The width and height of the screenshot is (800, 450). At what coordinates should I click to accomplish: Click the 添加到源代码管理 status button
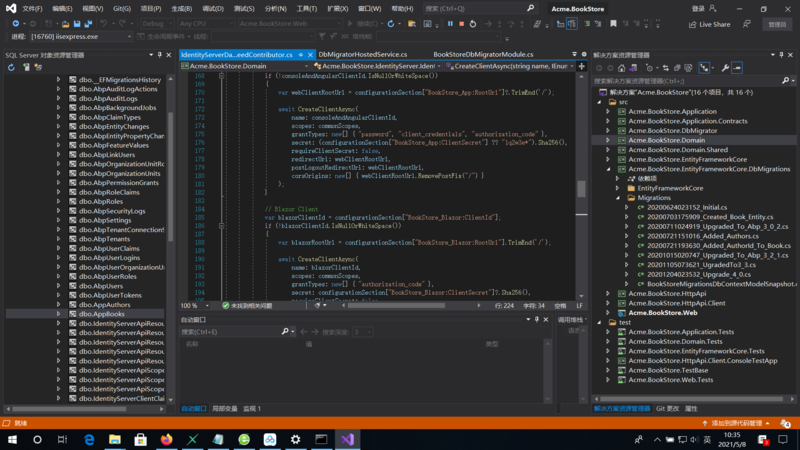(736, 423)
